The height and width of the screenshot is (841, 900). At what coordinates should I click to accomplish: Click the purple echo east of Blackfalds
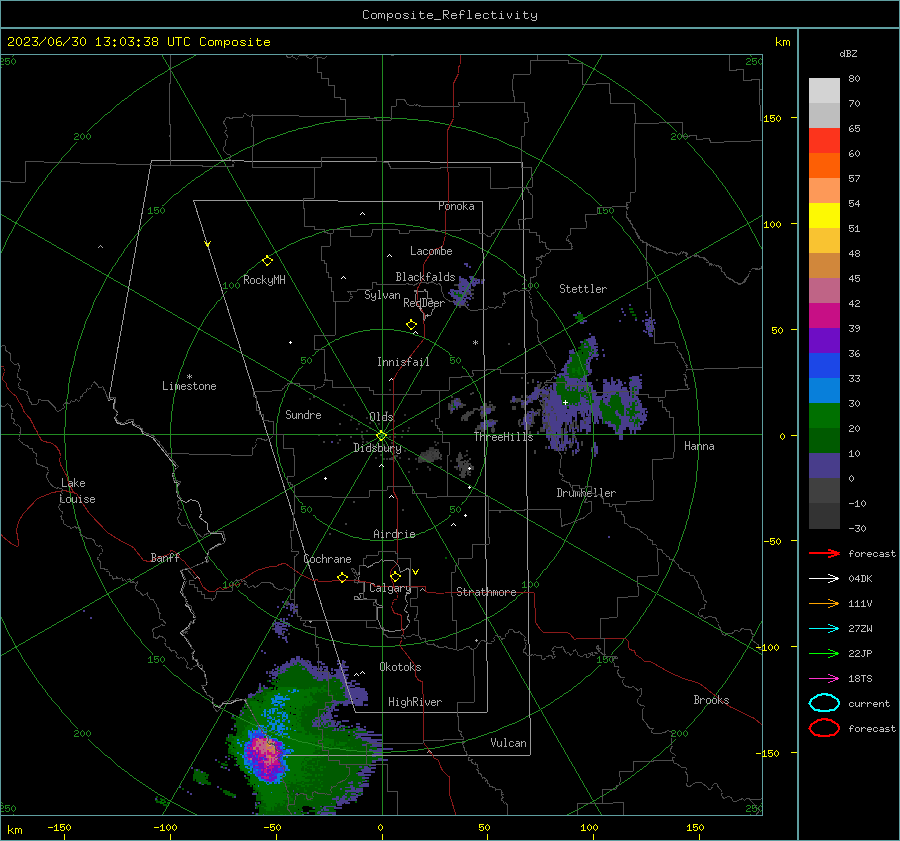pos(465,290)
